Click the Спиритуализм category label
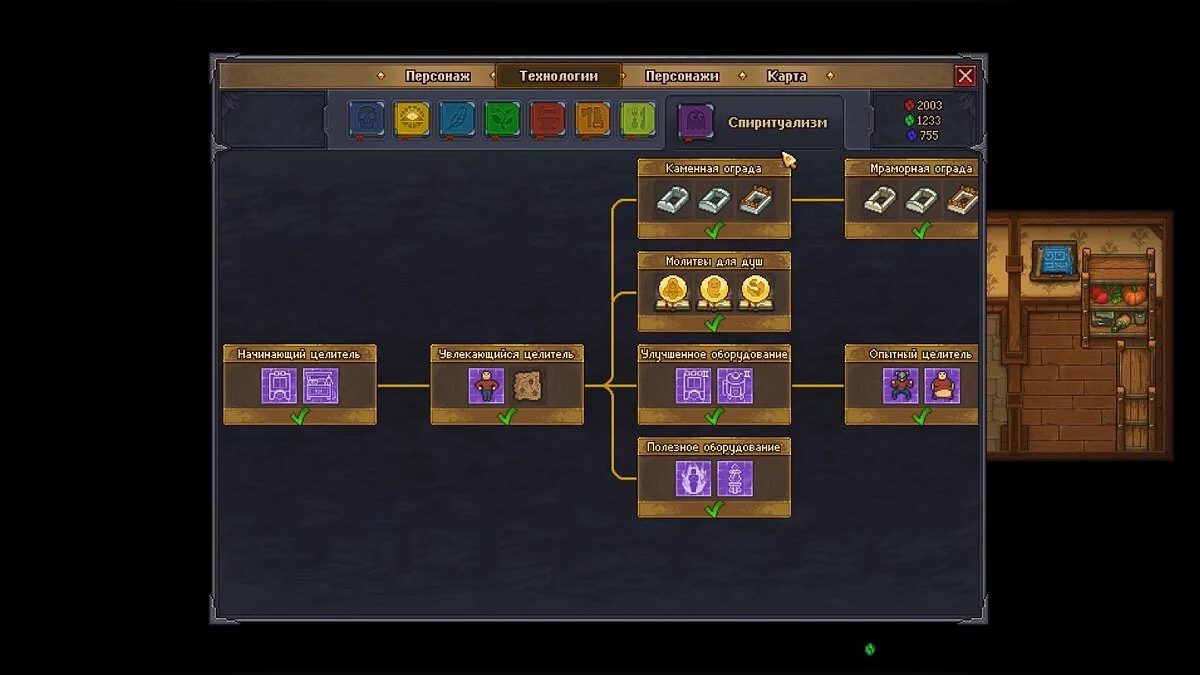Image resolution: width=1200 pixels, height=675 pixels. coord(778,123)
